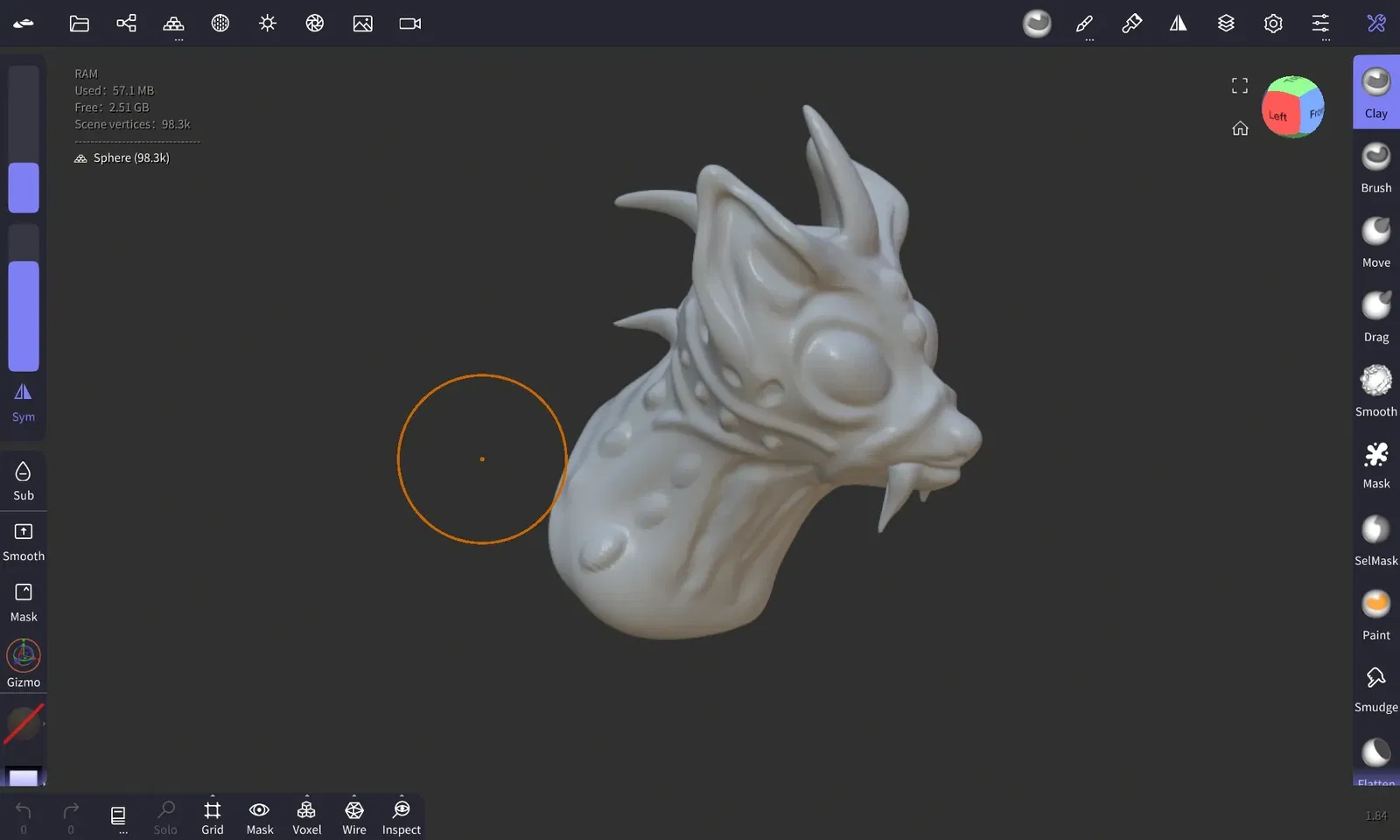Screen dimensions: 1400x840
Task: Toggle Sub subtract mode
Action: pos(24,481)
